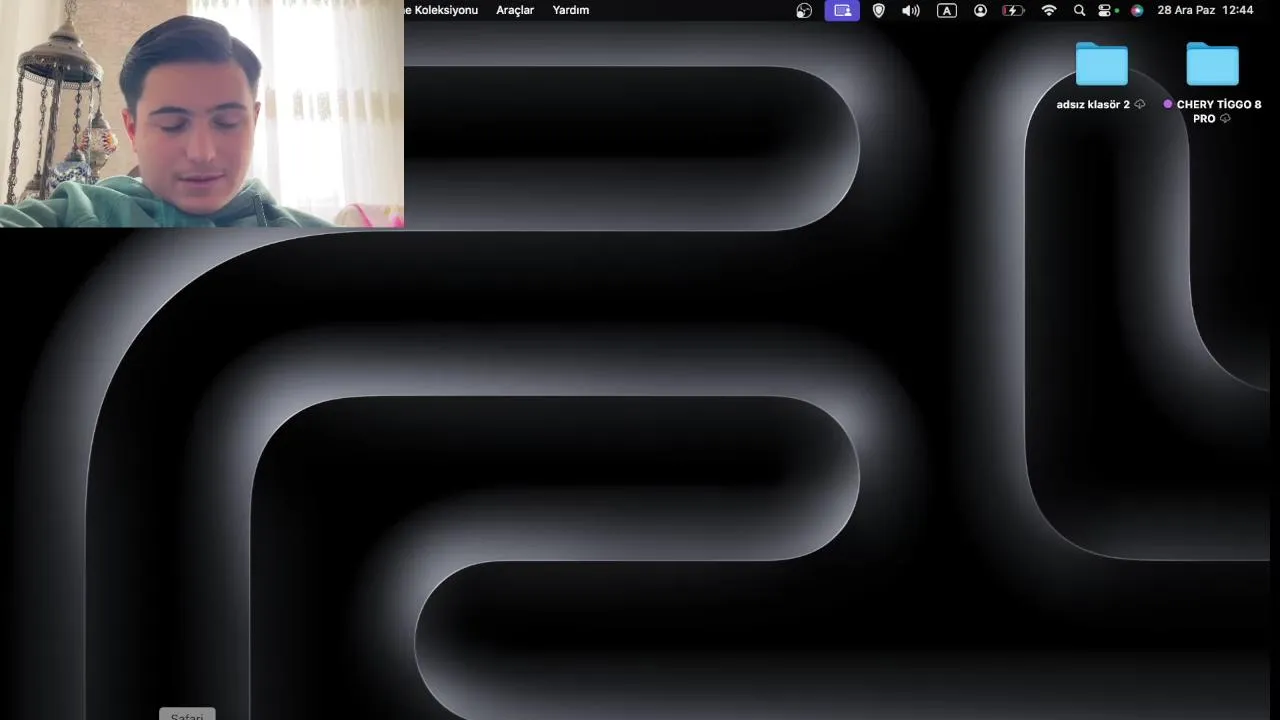The image size is (1280, 720).
Task: Select the CHERY TİGGO 8 PRO folder icon
Action: [x=1212, y=65]
